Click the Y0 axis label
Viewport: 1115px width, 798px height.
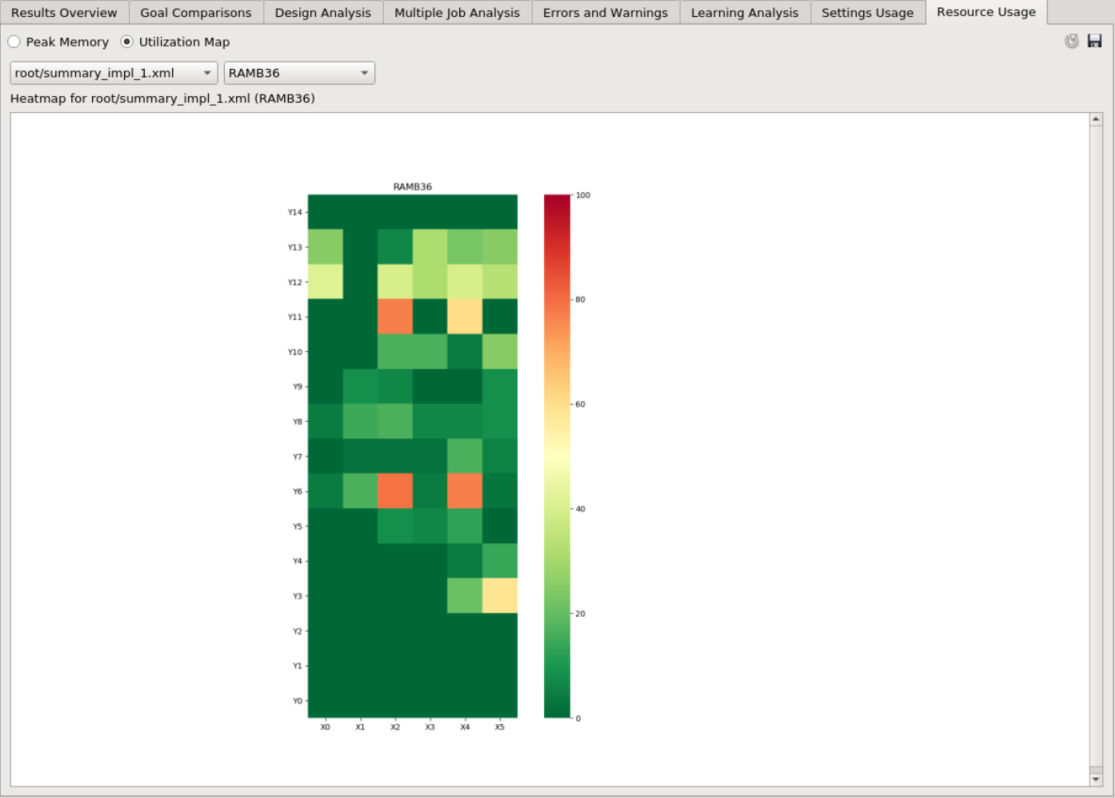pyautogui.click(x=297, y=701)
